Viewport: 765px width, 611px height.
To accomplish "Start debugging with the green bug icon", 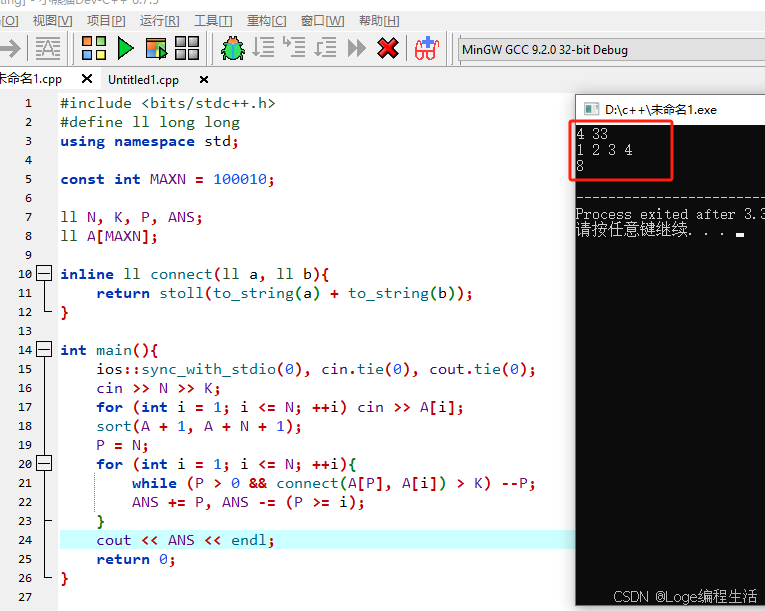I will coord(233,48).
